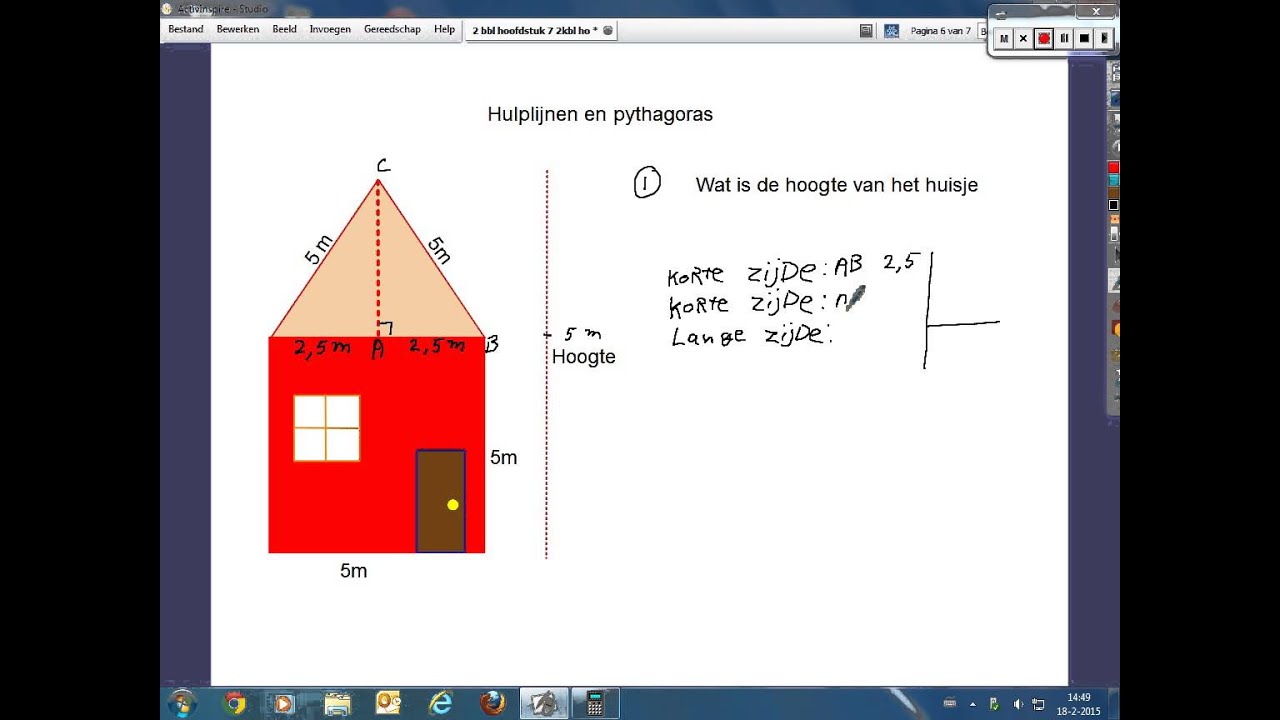Image resolution: width=1280 pixels, height=720 pixels.
Task: Select the brown door of the house
Action: tap(441, 501)
